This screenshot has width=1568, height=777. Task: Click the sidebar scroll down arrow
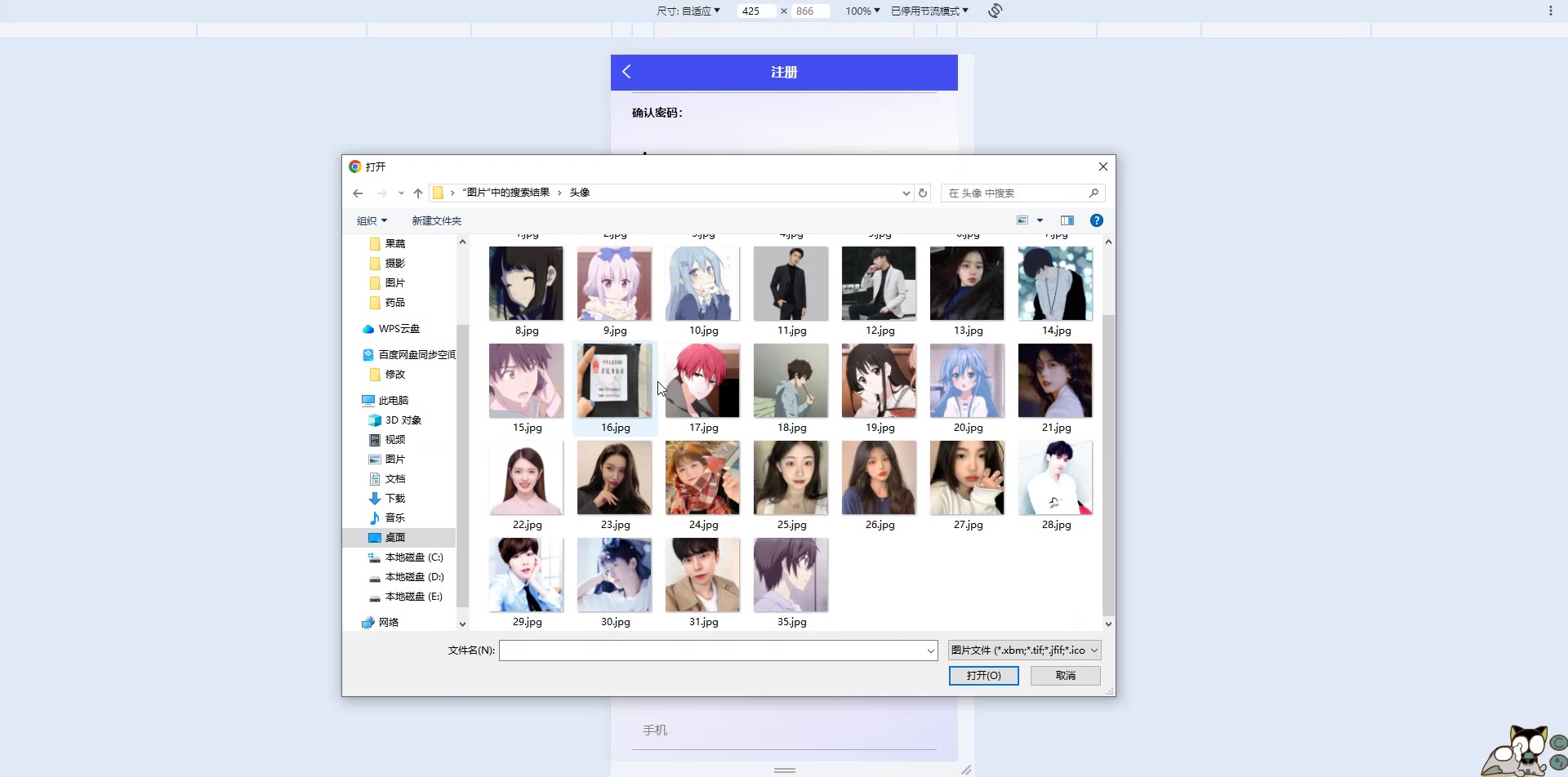point(462,624)
